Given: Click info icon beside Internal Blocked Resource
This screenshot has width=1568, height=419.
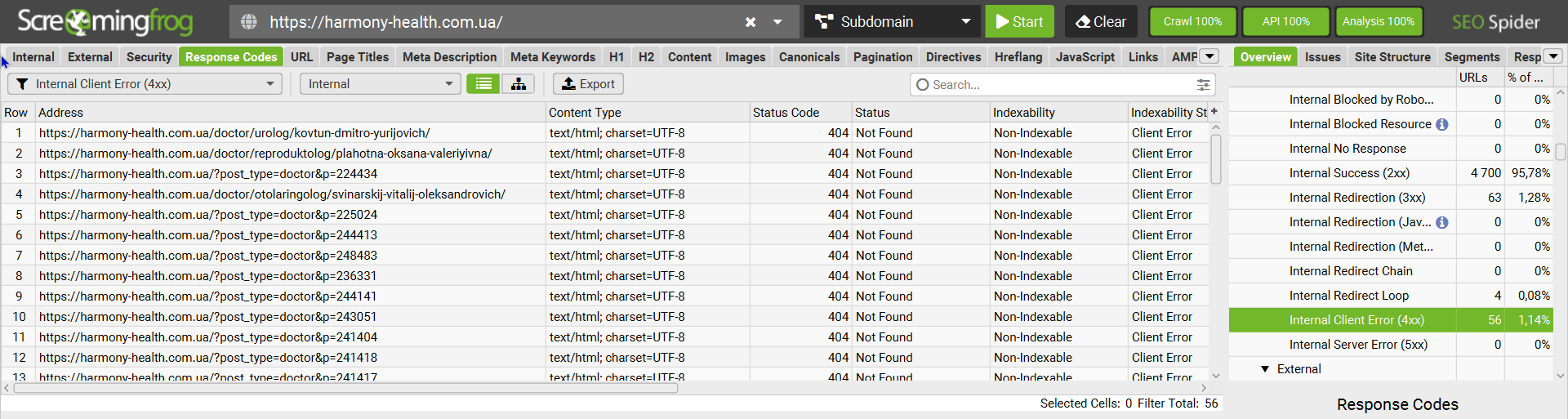Looking at the screenshot, I should pos(1442,124).
